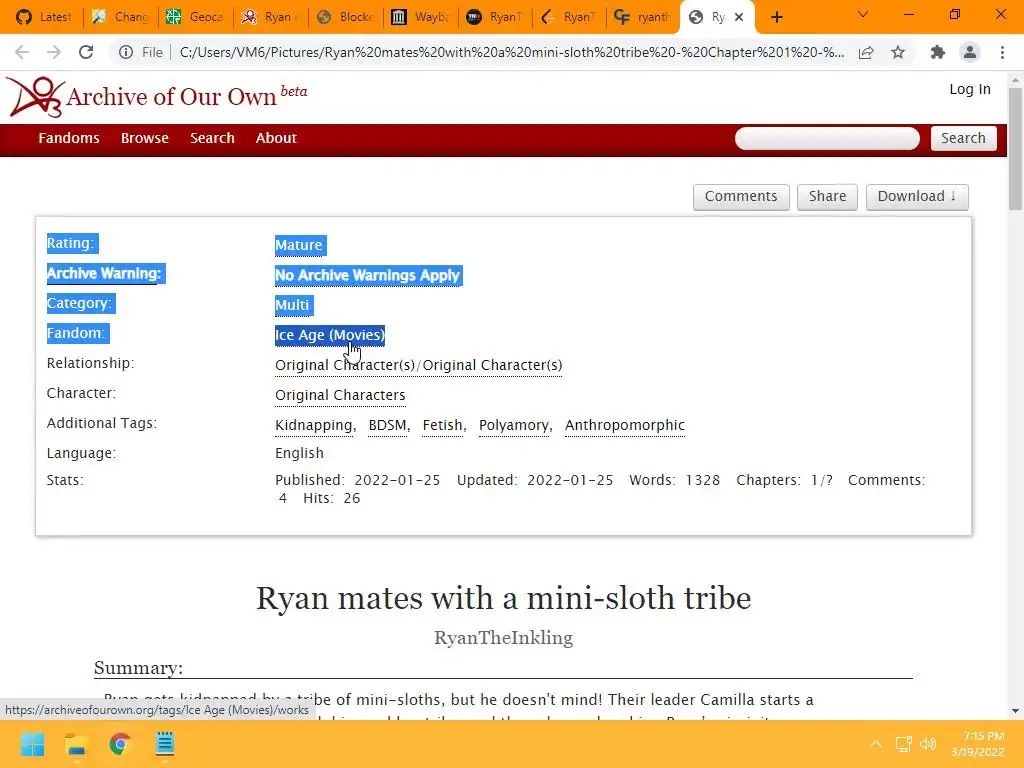The height and width of the screenshot is (768, 1024).
Task: Click the share page icon in address bar
Action: [866, 52]
